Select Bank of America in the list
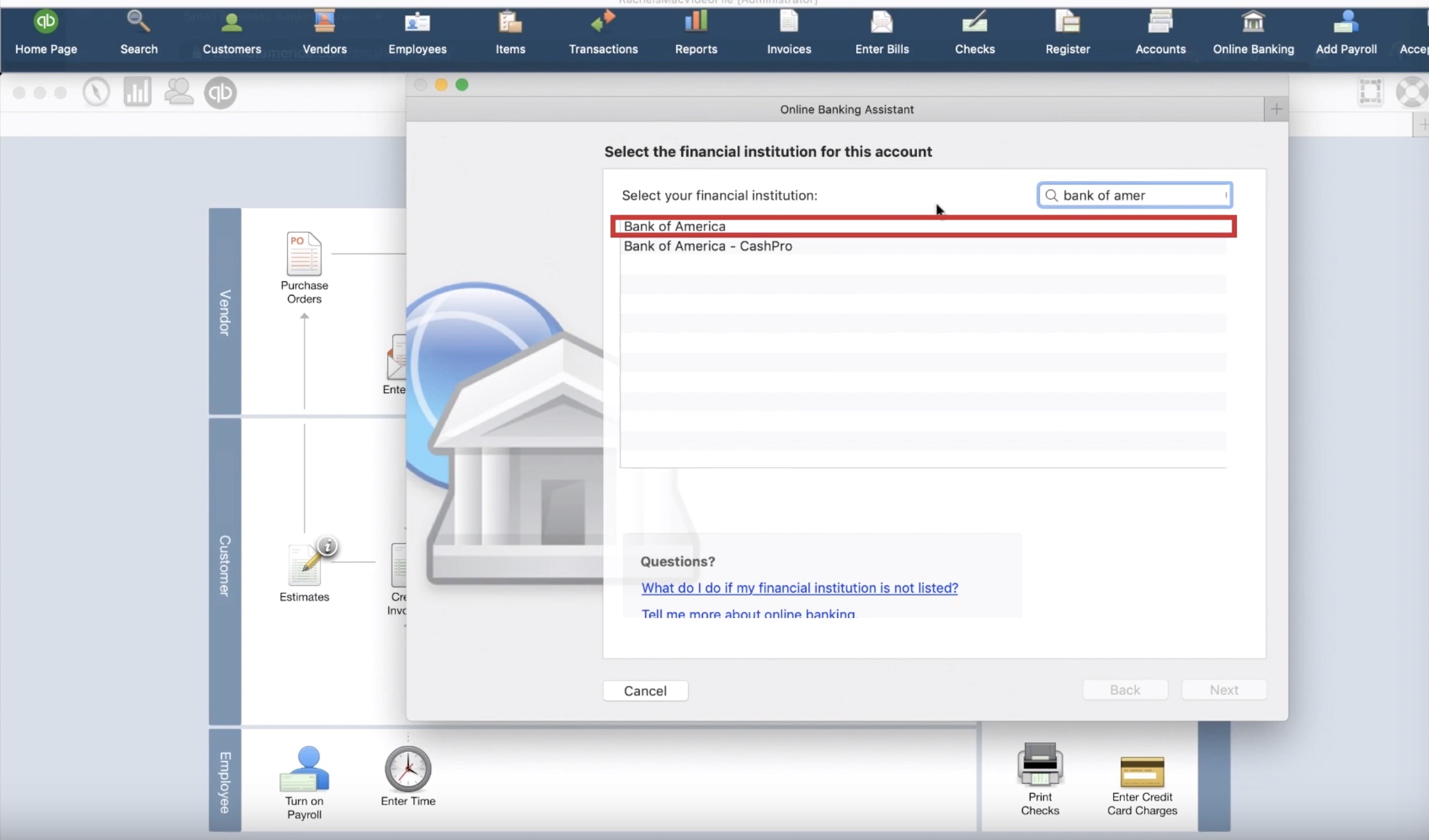 pos(923,226)
